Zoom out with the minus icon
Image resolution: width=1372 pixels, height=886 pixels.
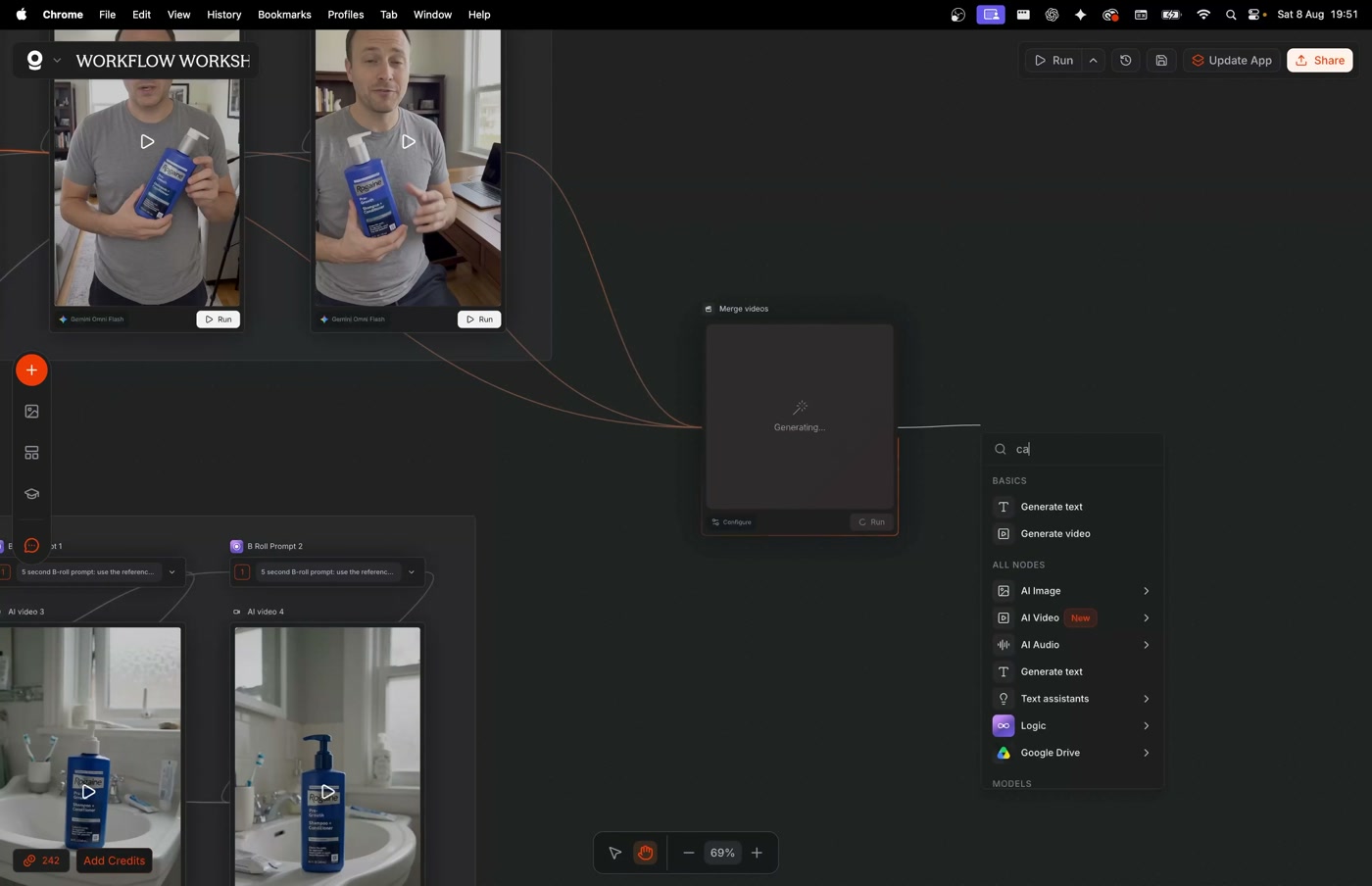click(x=689, y=853)
